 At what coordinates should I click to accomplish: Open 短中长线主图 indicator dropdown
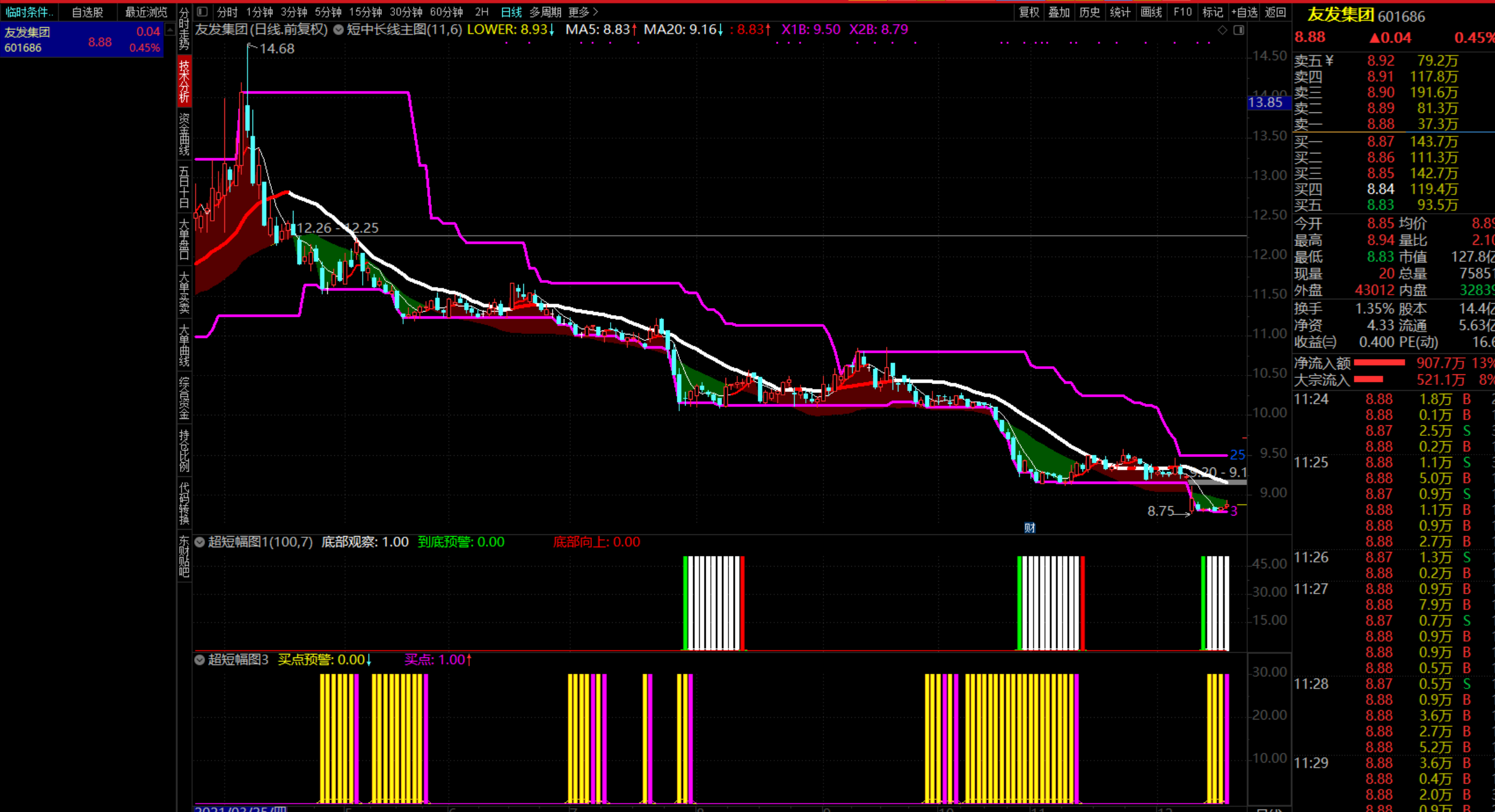(339, 29)
